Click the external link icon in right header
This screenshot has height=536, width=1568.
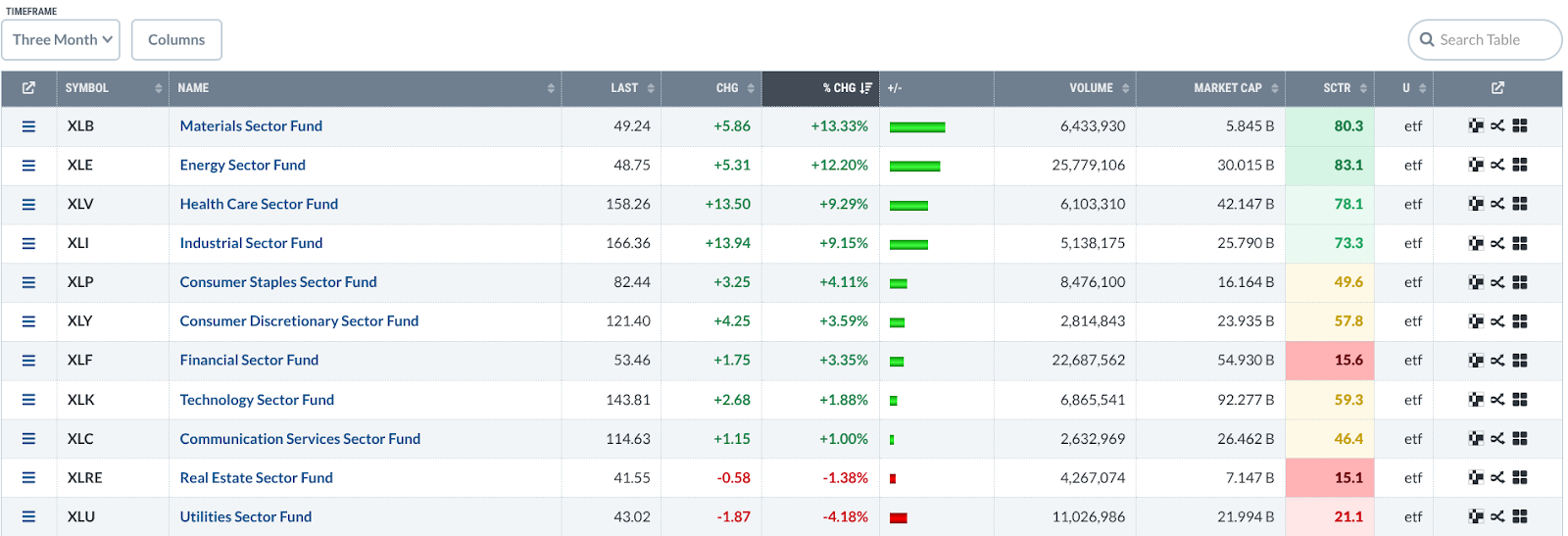1497,88
